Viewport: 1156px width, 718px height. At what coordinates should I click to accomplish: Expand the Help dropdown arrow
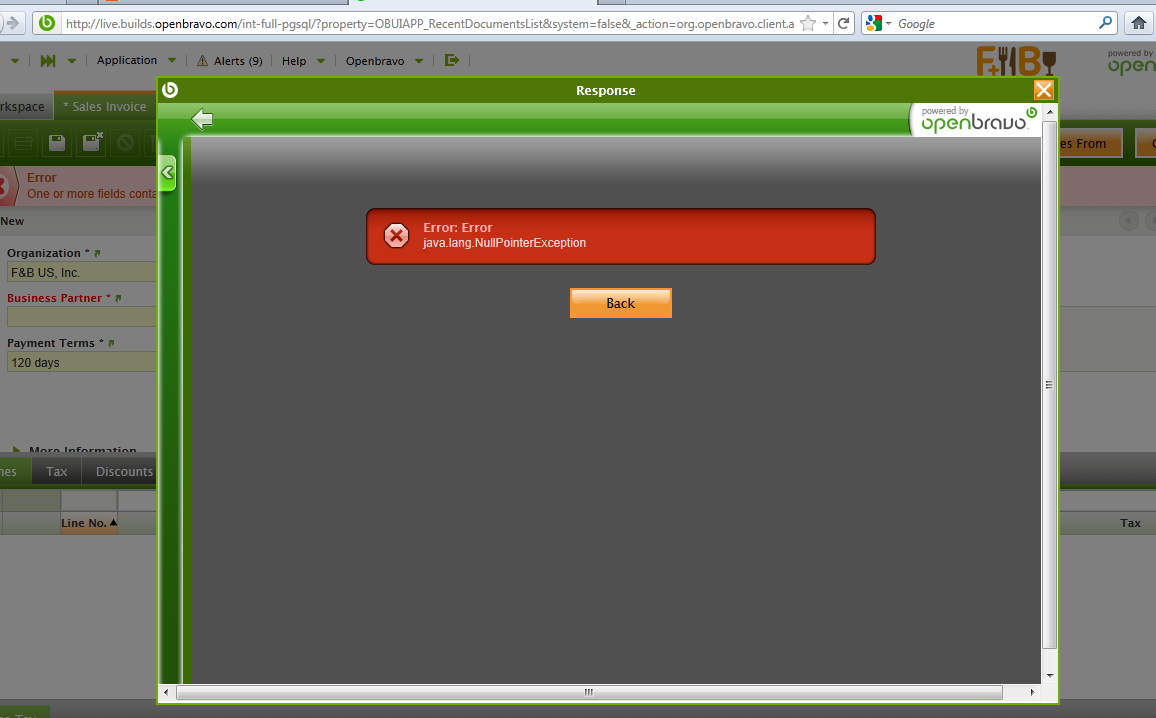321,61
